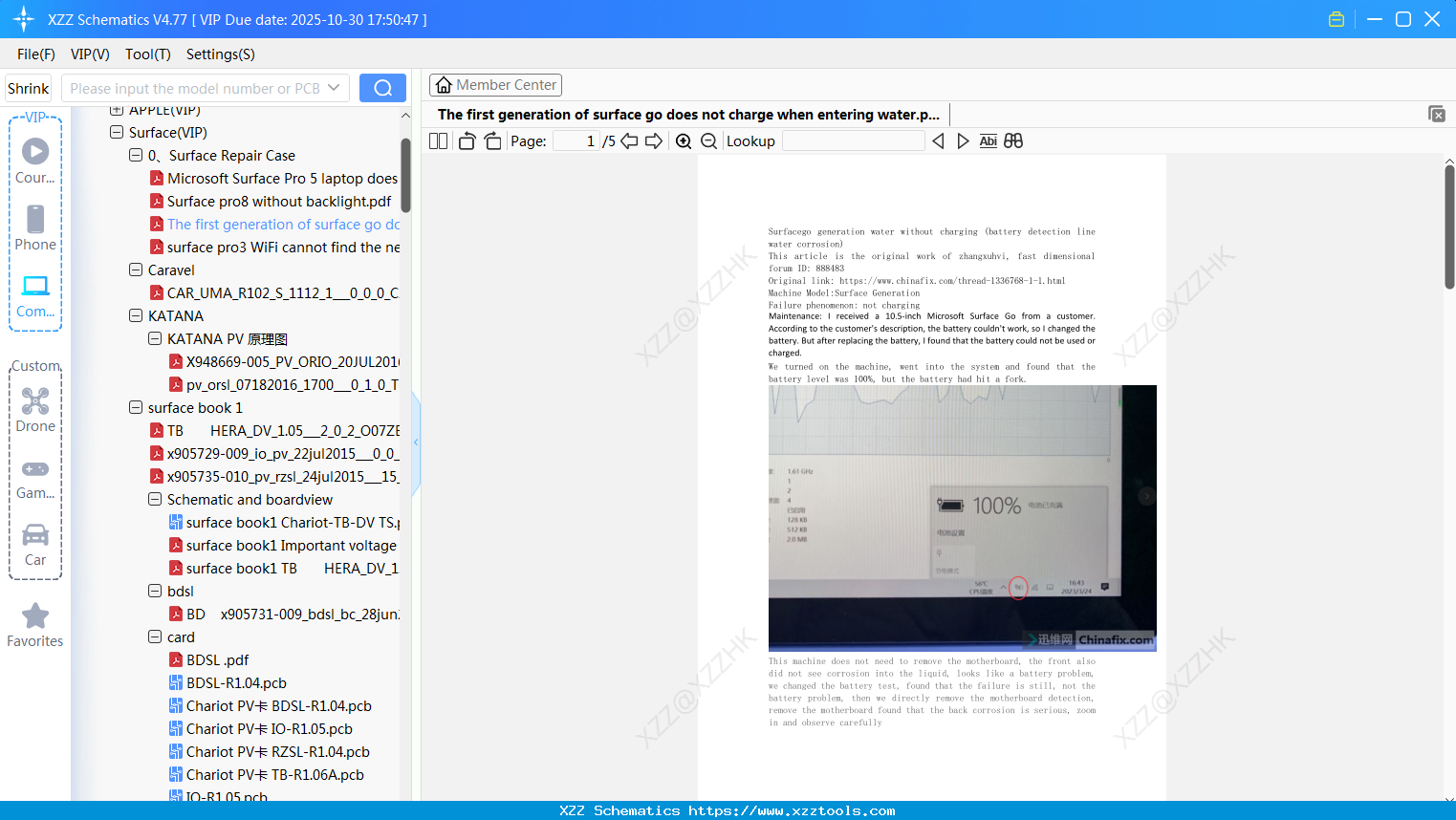The width and height of the screenshot is (1456, 820).
Task: Click the Shrink button
Action: 28,88
